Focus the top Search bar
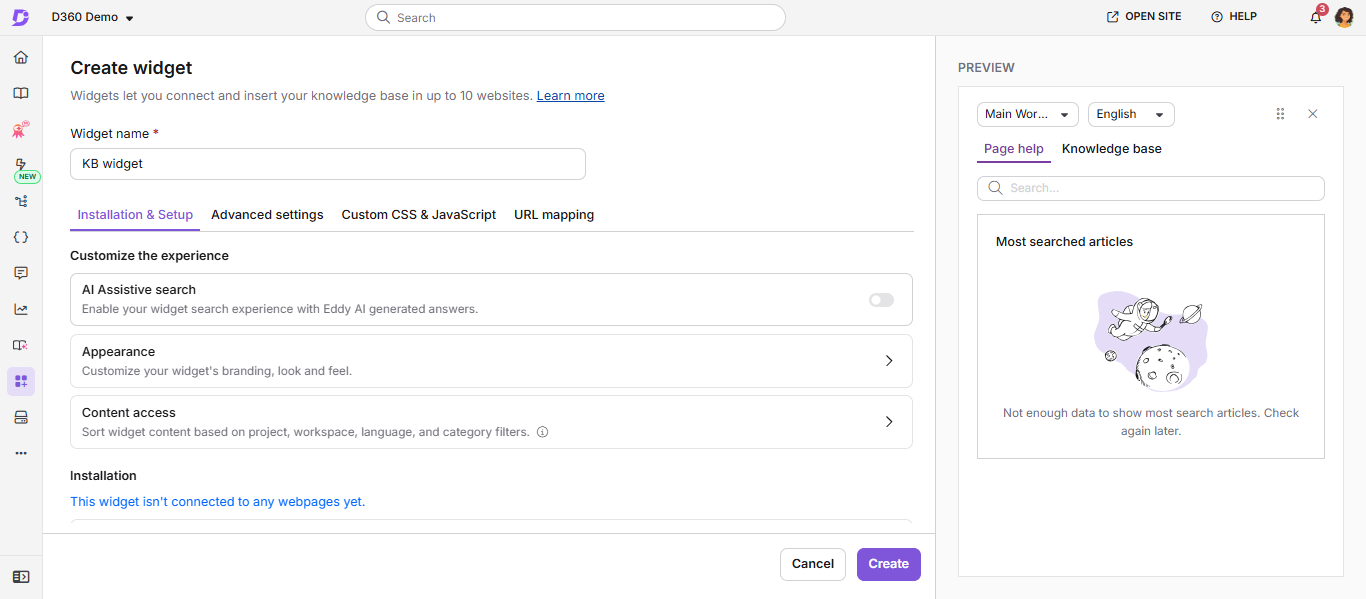Screen dimensions: 1366x599 tap(575, 17)
